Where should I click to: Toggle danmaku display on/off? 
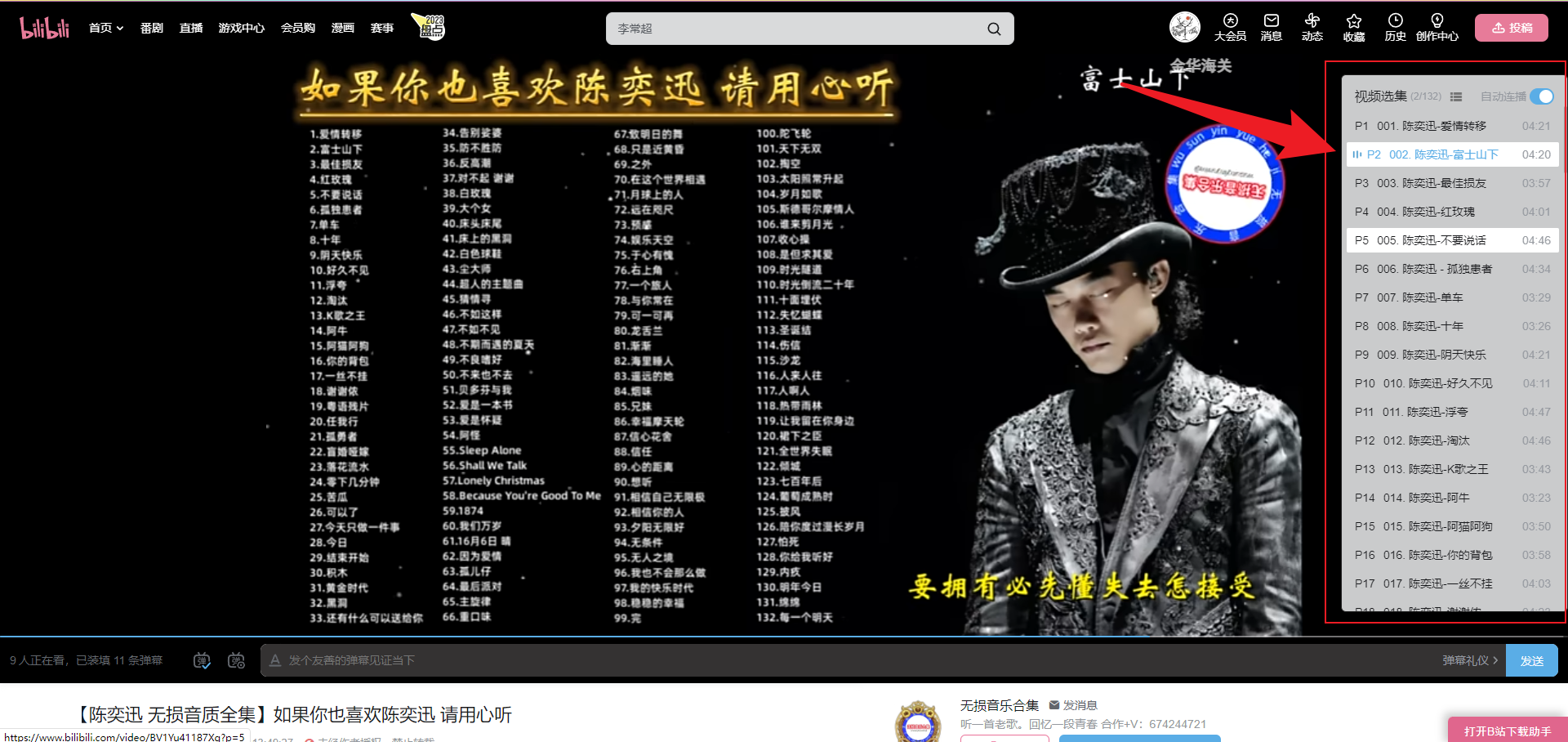click(x=202, y=660)
